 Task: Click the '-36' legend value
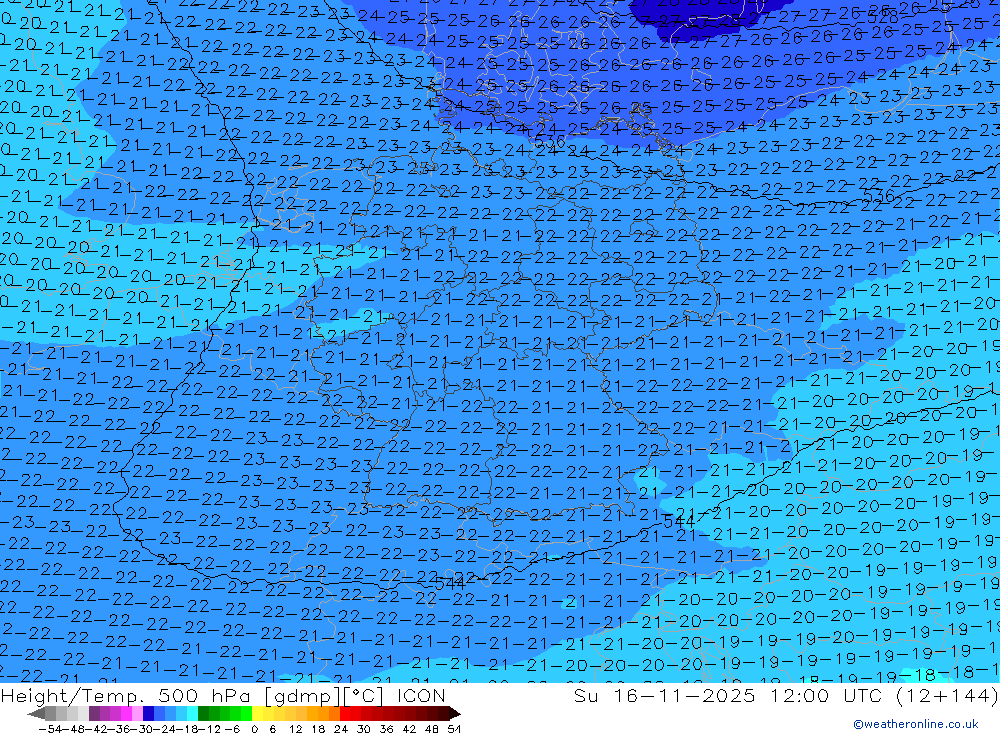(119, 729)
